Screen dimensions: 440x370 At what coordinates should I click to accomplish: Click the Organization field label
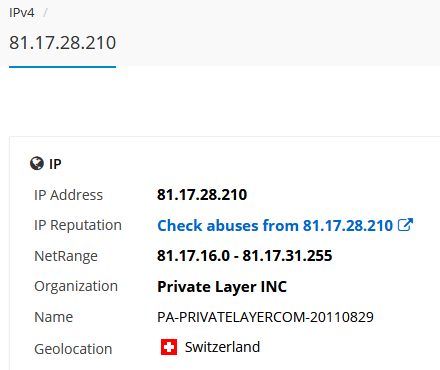(x=76, y=286)
